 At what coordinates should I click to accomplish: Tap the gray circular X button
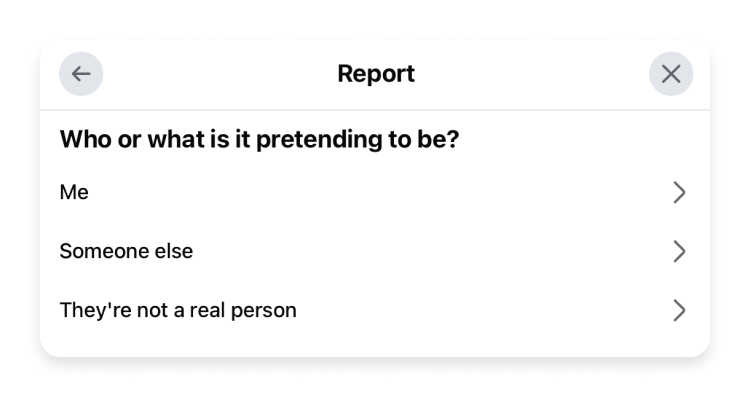pyautogui.click(x=671, y=74)
